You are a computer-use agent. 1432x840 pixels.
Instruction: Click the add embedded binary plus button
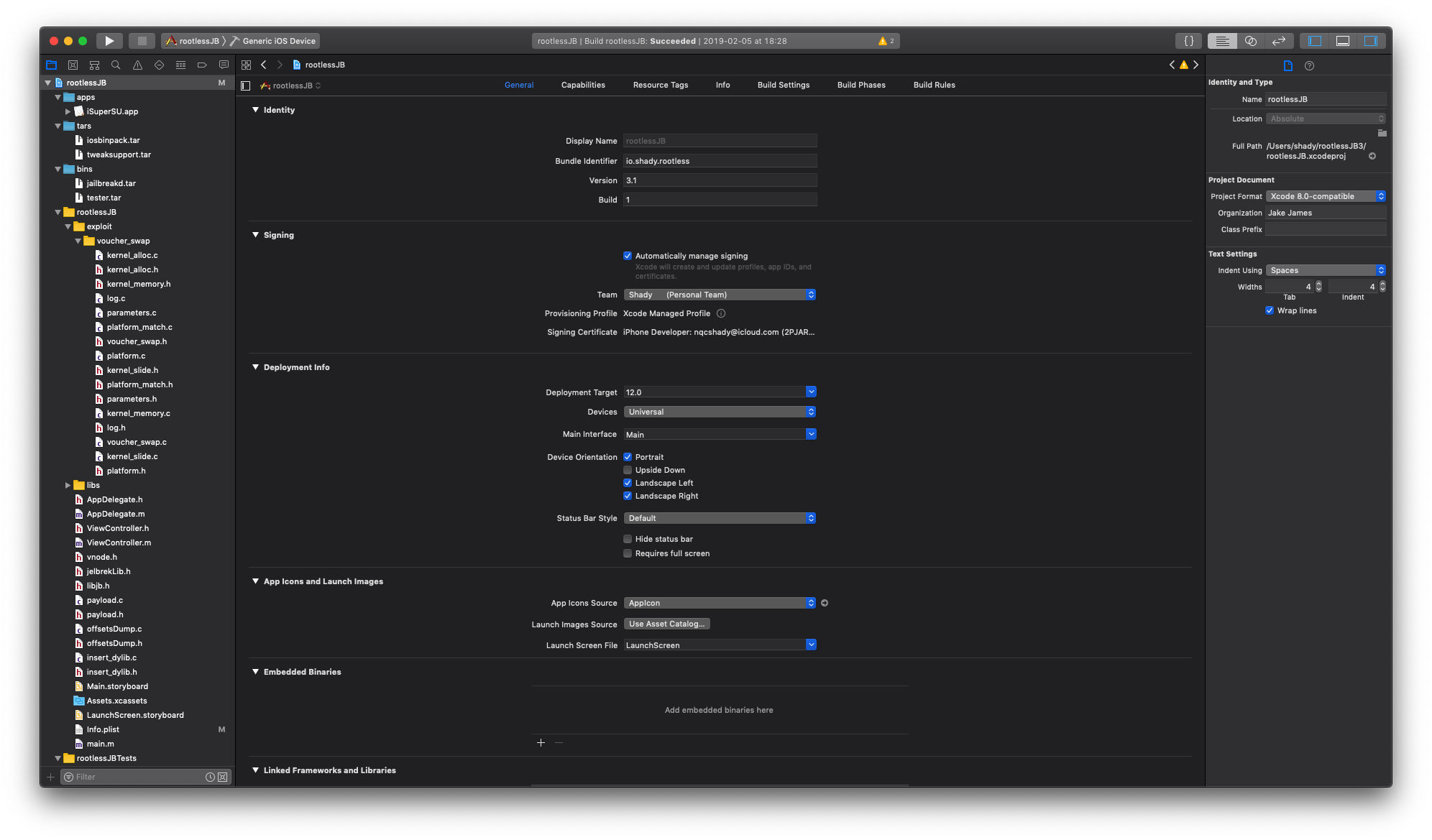541,742
